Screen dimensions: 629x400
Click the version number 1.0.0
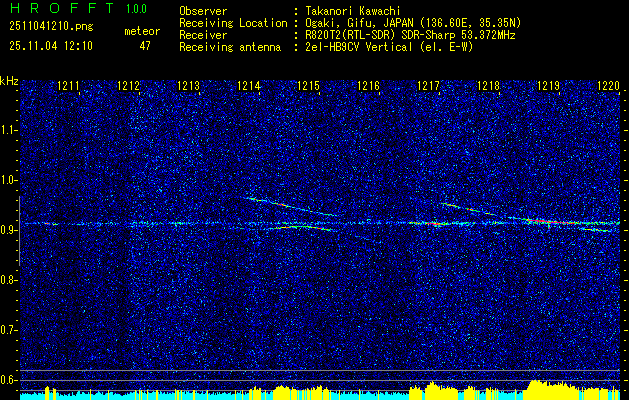tap(136, 9)
